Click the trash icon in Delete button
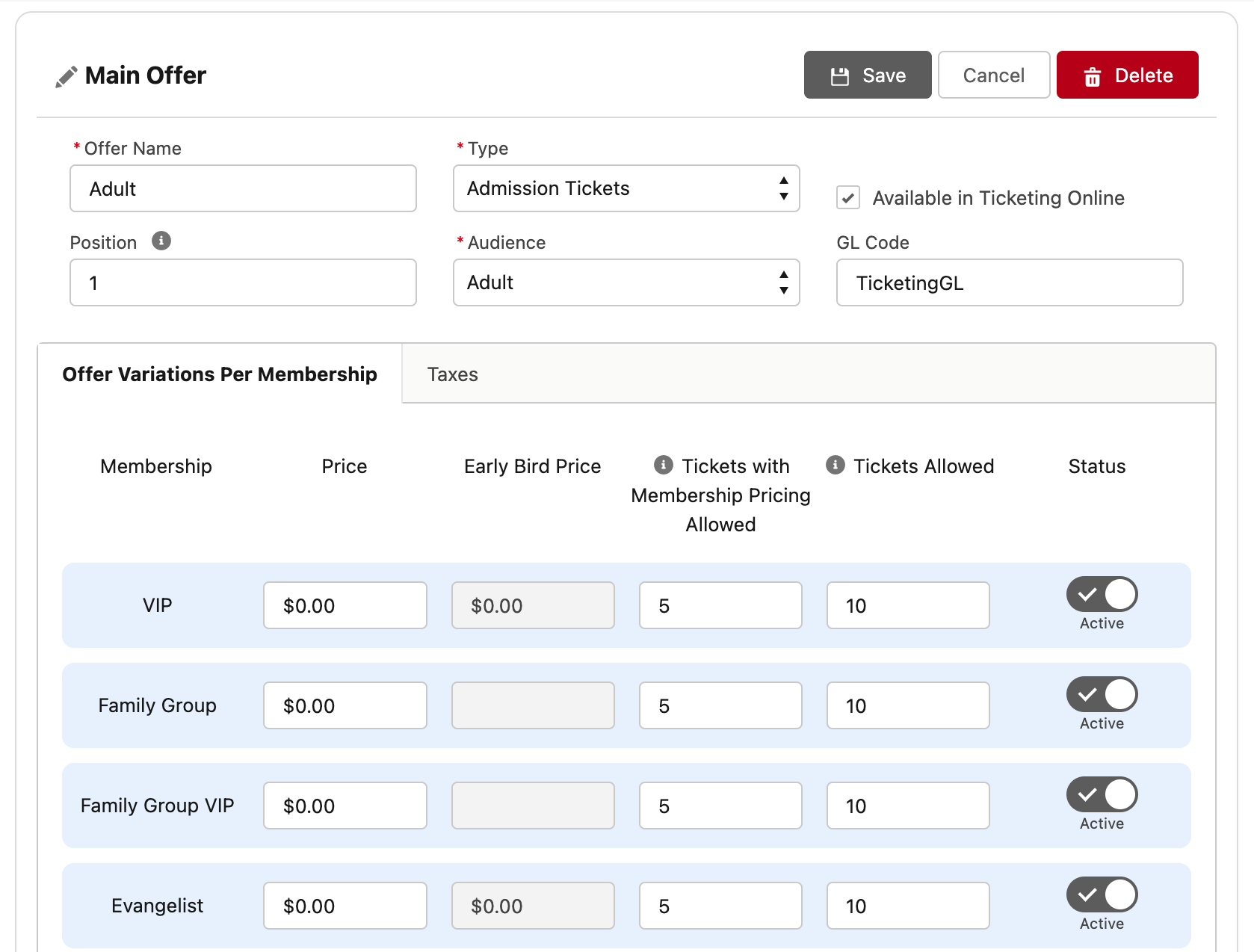Screen dimensions: 1254x952 [x=1093, y=75]
